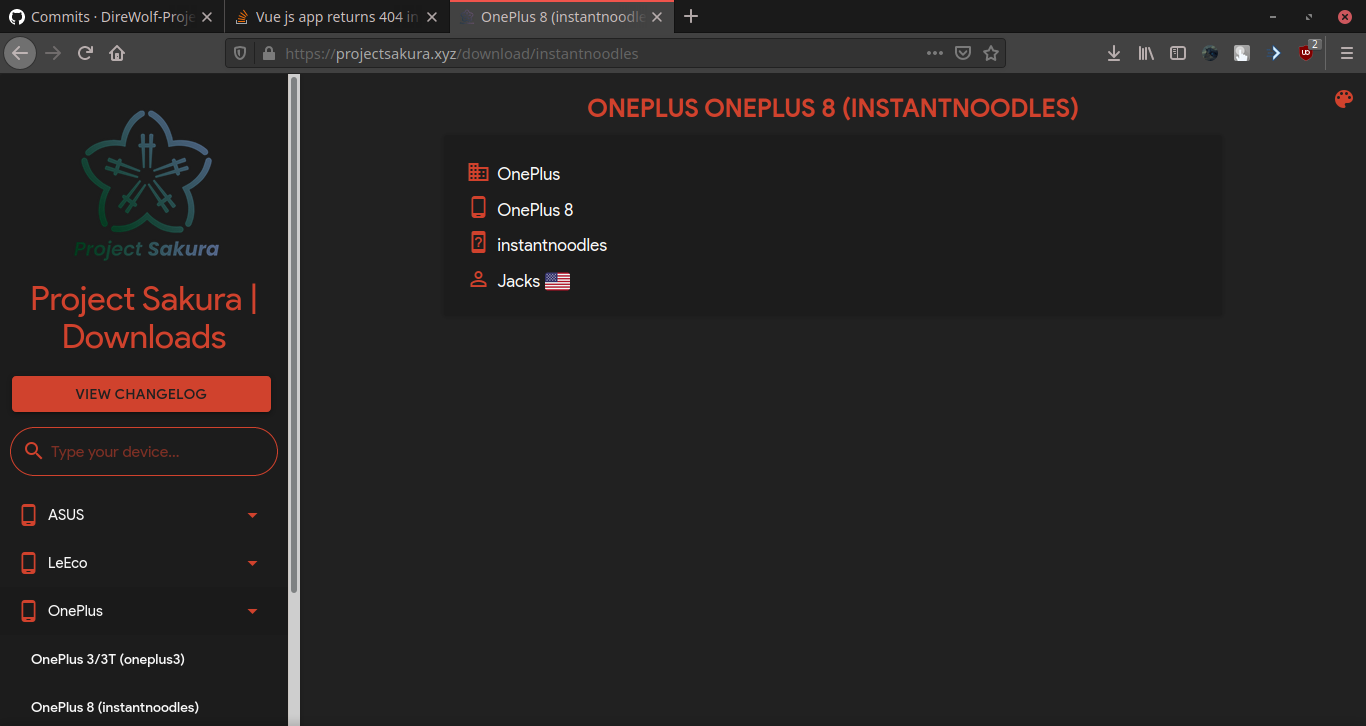Close the Vue js app tab
The image size is (1366, 726).
[432, 17]
